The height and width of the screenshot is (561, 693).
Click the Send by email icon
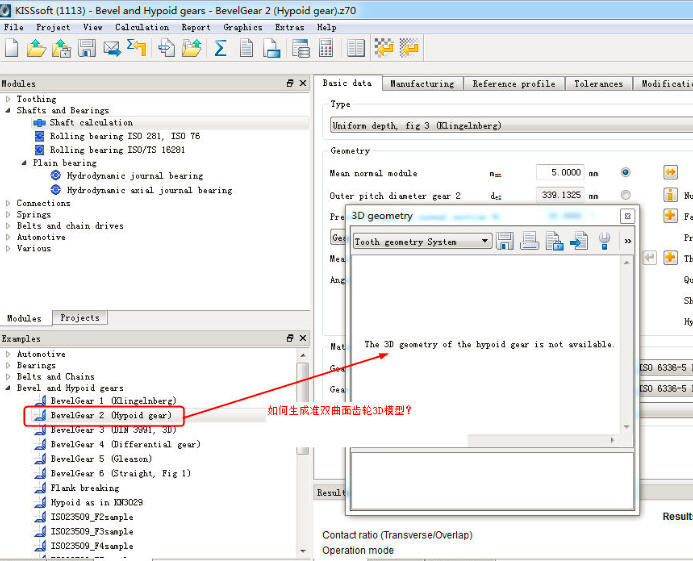[x=112, y=48]
